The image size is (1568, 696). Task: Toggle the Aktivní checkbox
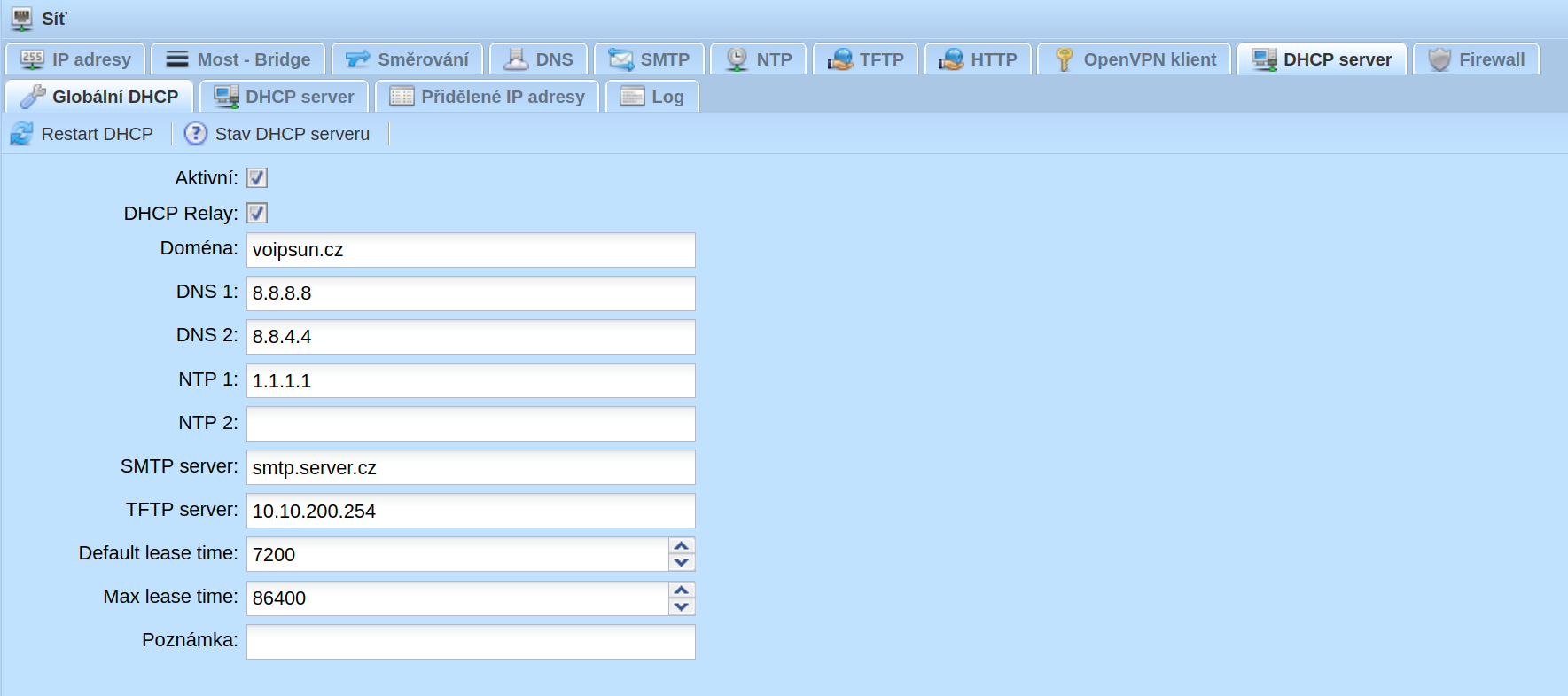257,178
